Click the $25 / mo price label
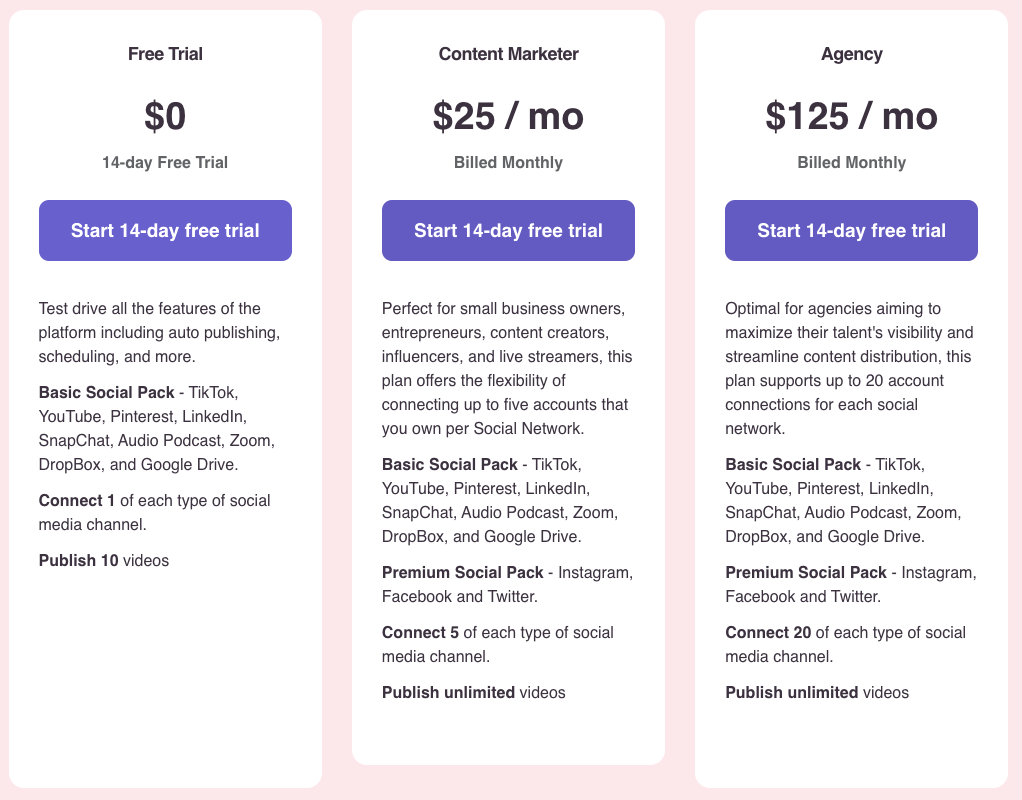 point(508,116)
